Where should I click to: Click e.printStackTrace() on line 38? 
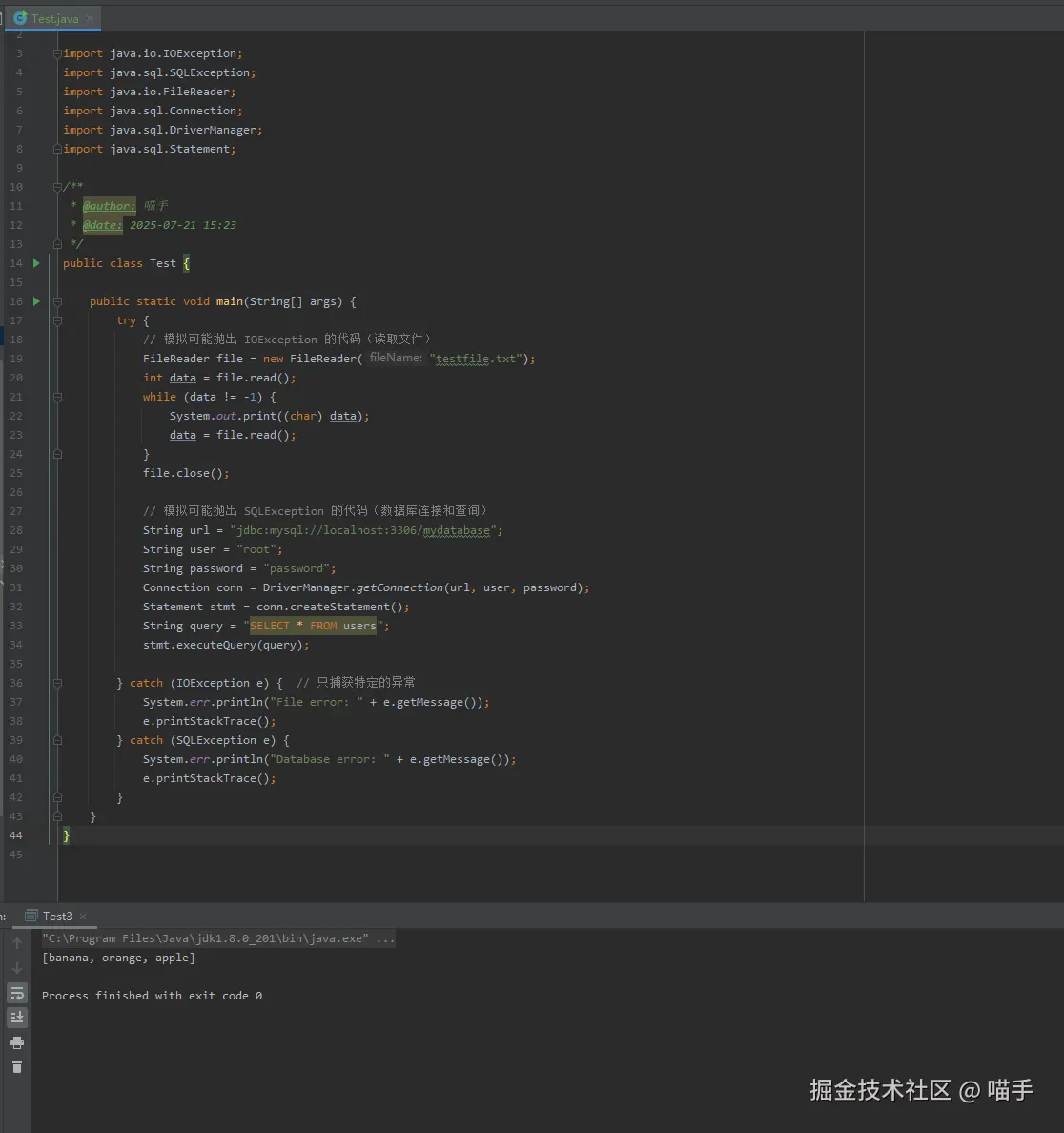pos(209,721)
